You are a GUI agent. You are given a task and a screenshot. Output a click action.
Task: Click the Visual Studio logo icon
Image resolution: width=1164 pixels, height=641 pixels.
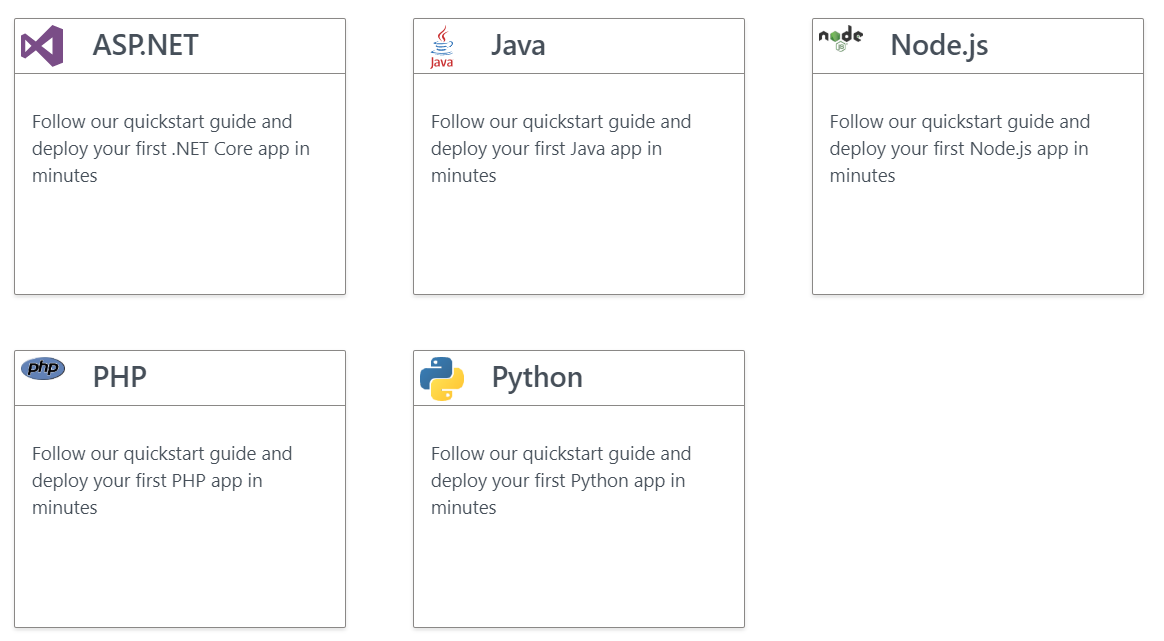tap(42, 46)
